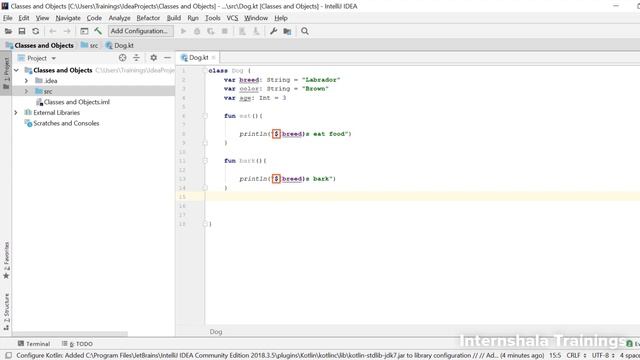This screenshot has height=360, width=640.
Task: Open project folder icon in toolbar
Action: tap(8, 31)
